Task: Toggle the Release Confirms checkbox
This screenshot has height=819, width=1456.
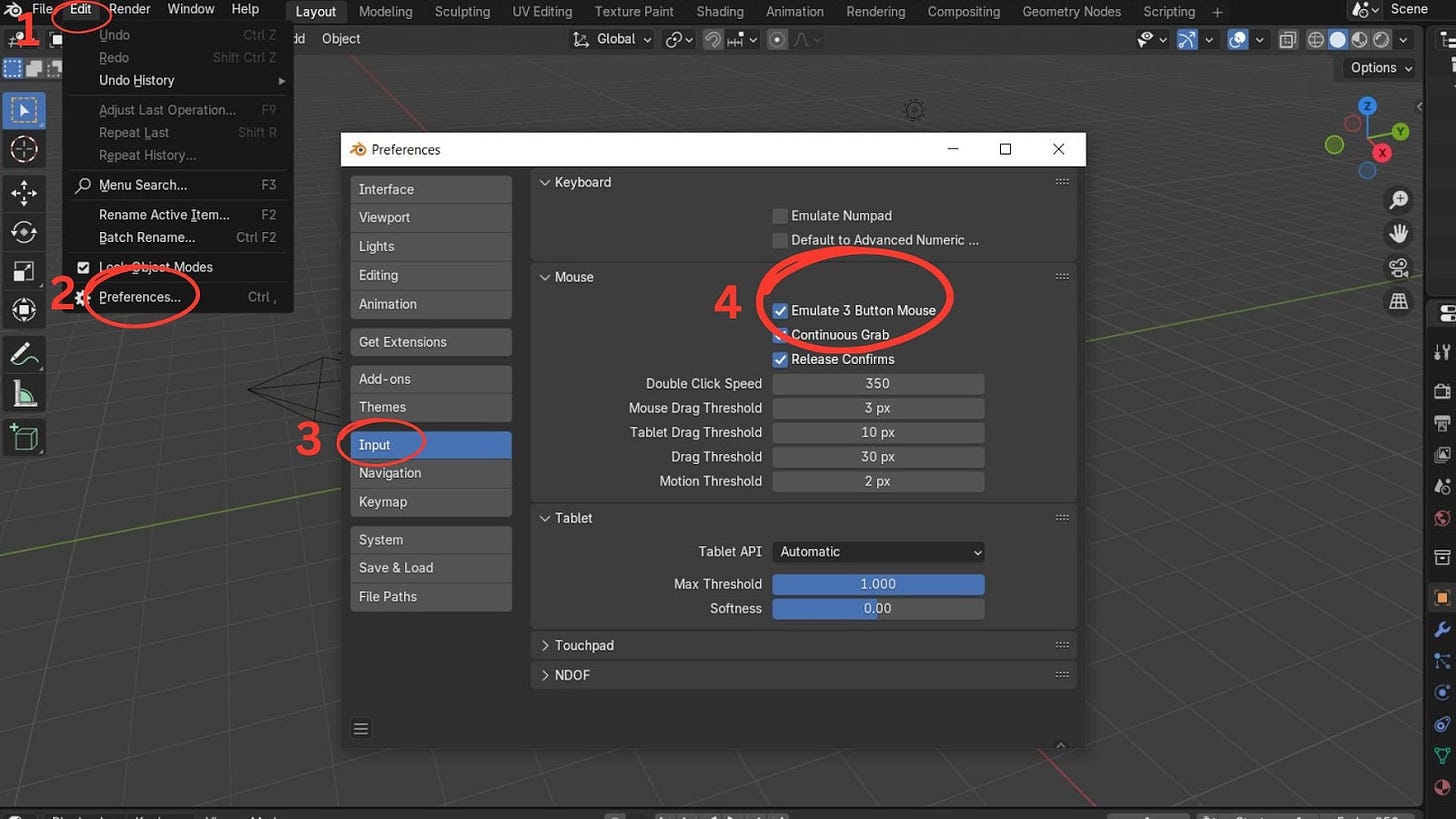Action: tap(780, 360)
